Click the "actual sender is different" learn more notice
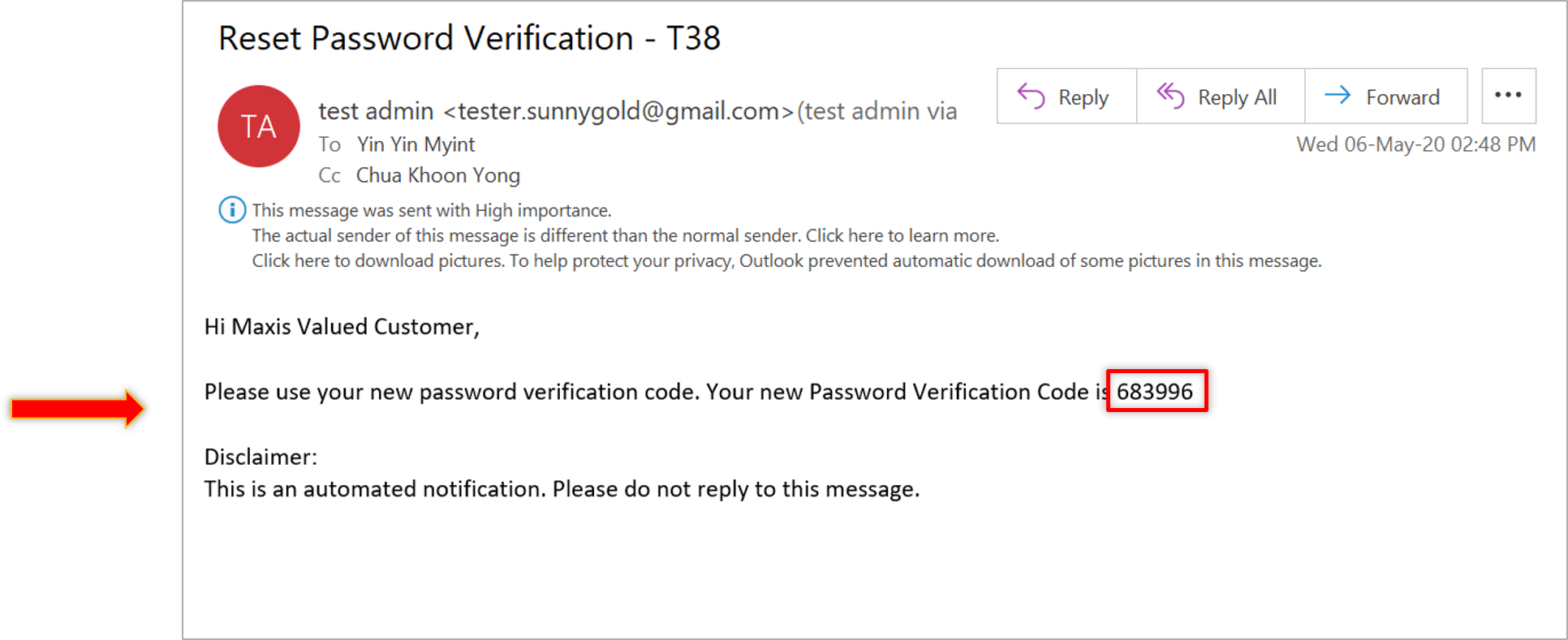 click(x=625, y=236)
